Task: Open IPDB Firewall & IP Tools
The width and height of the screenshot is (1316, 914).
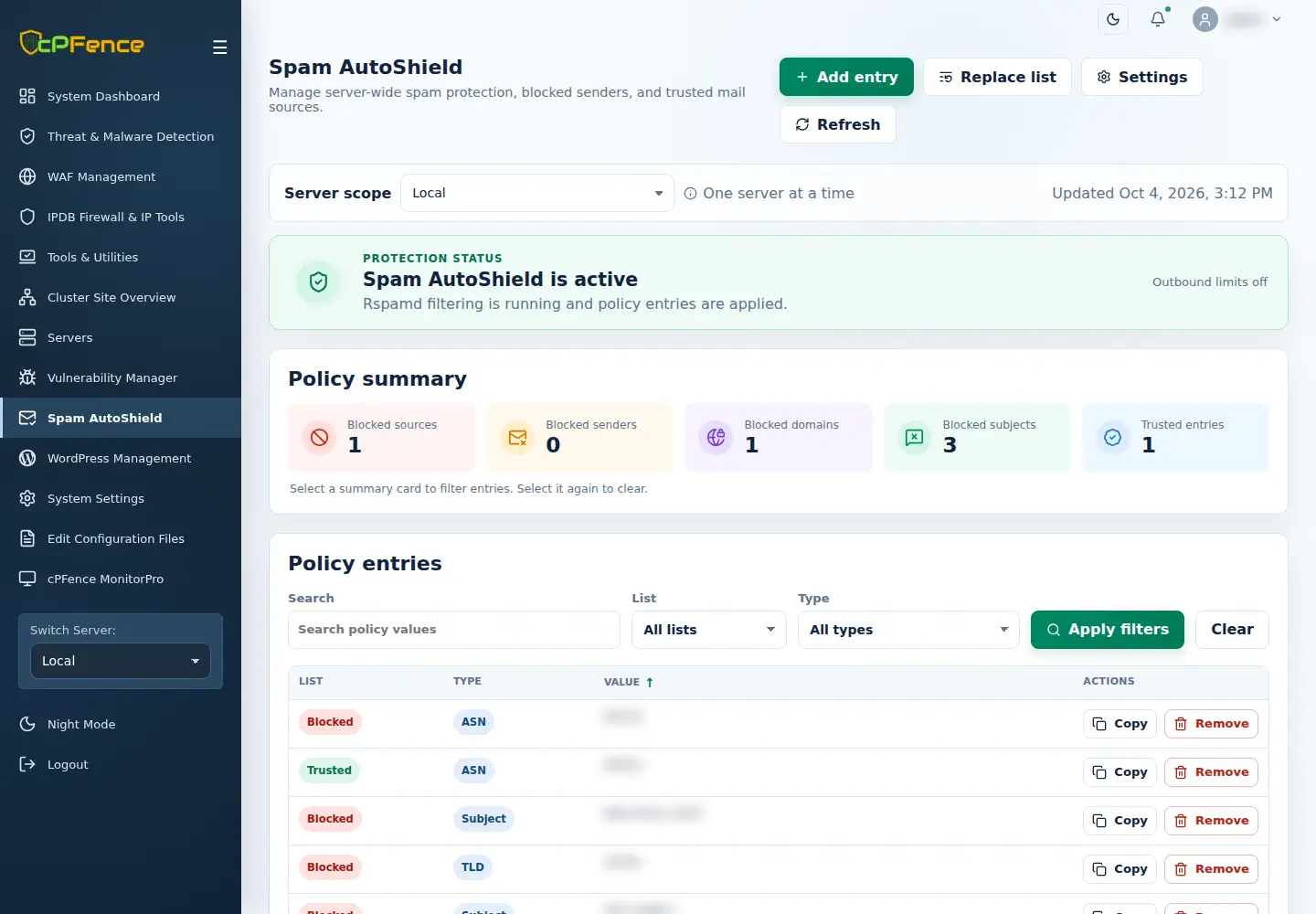Action: (x=121, y=217)
